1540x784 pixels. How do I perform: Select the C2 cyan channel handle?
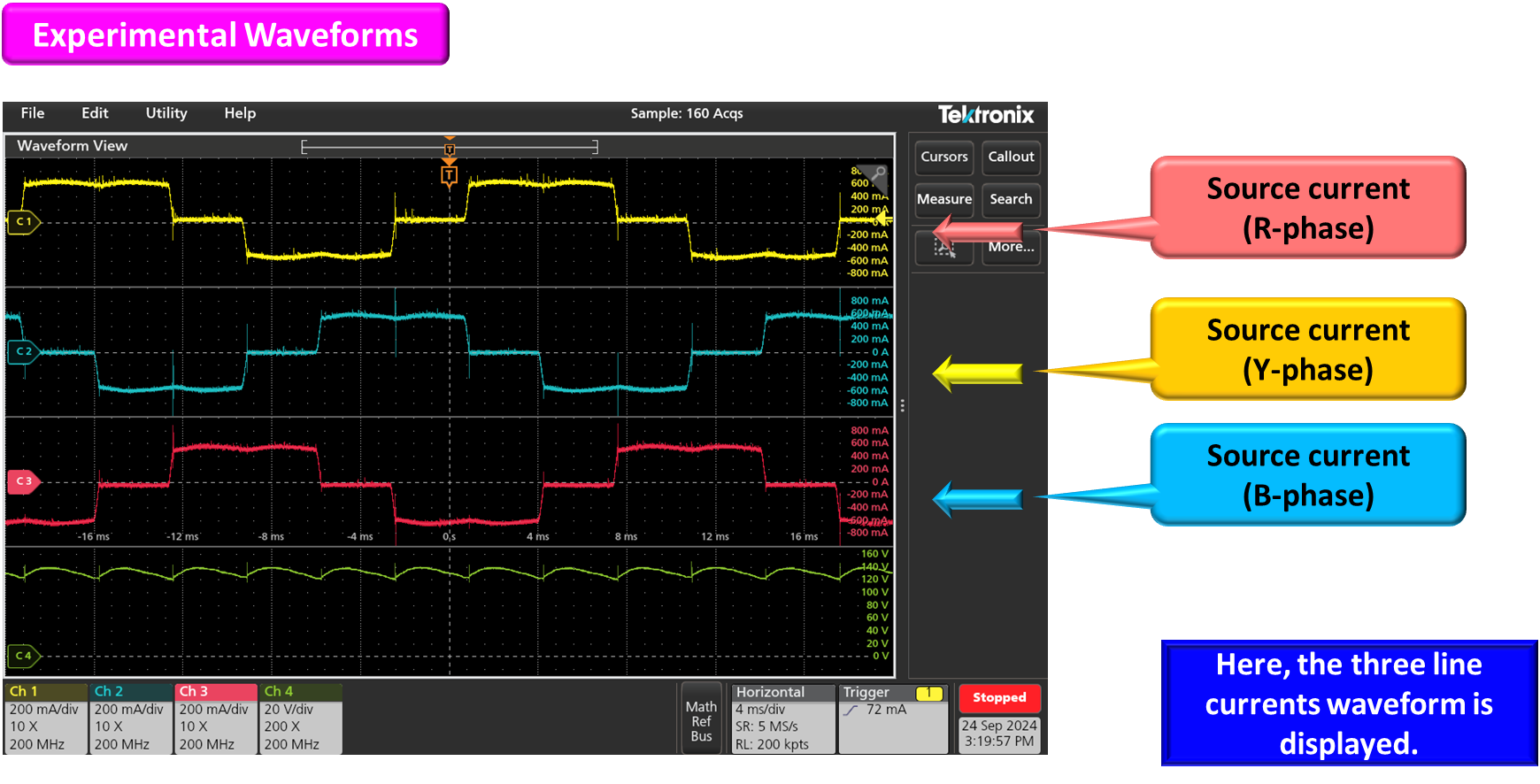(x=23, y=351)
